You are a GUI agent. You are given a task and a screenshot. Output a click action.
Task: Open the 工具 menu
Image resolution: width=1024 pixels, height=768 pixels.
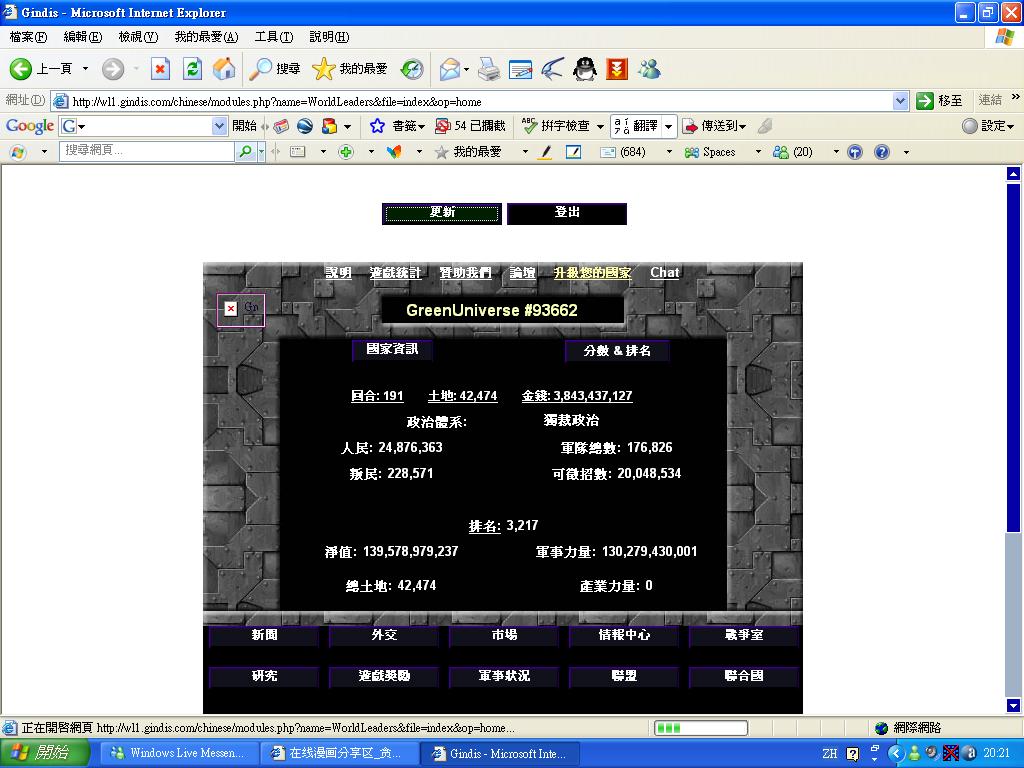click(x=274, y=37)
